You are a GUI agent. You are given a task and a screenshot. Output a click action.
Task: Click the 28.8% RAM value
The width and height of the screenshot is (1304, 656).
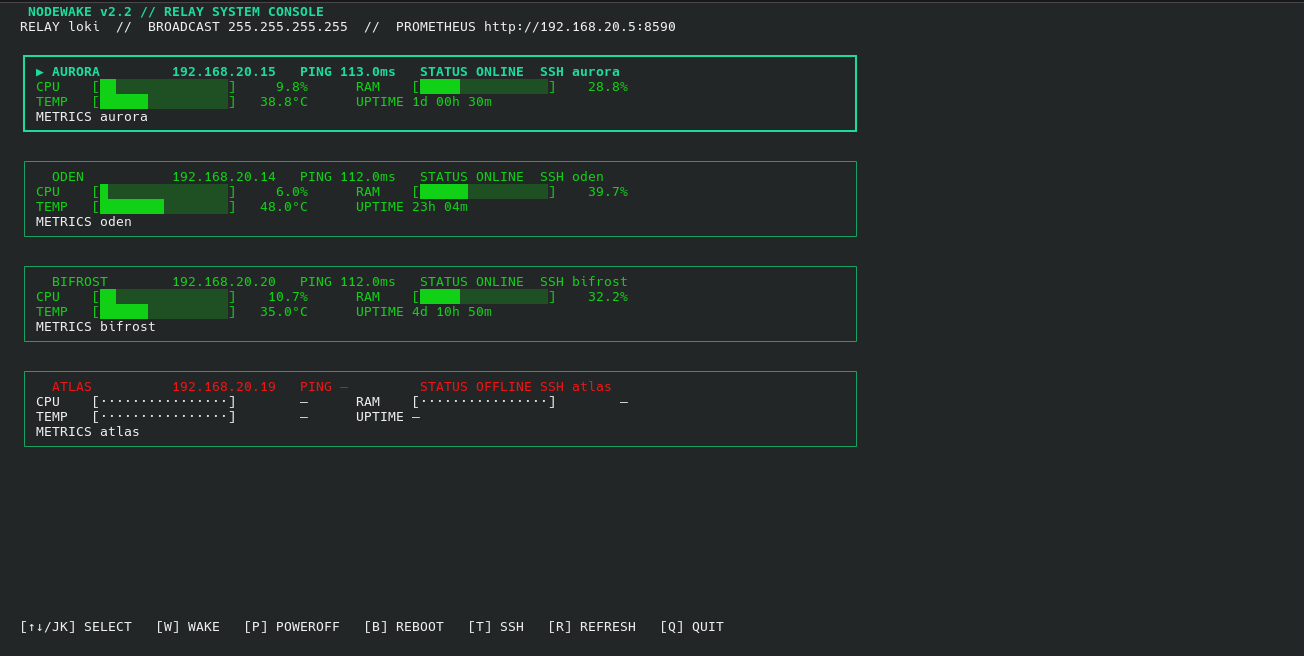pyautogui.click(x=608, y=87)
